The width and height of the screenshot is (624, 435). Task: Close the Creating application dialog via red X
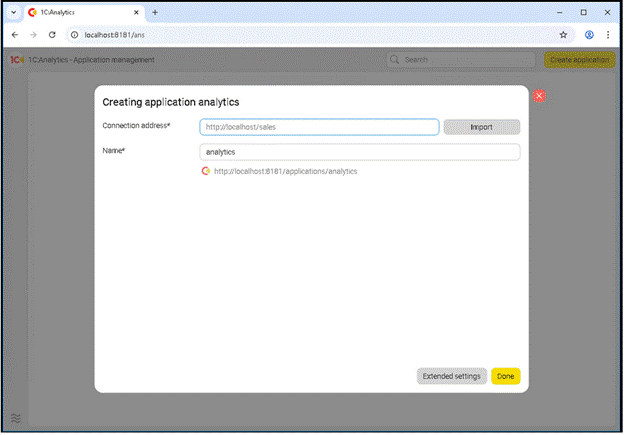(539, 95)
